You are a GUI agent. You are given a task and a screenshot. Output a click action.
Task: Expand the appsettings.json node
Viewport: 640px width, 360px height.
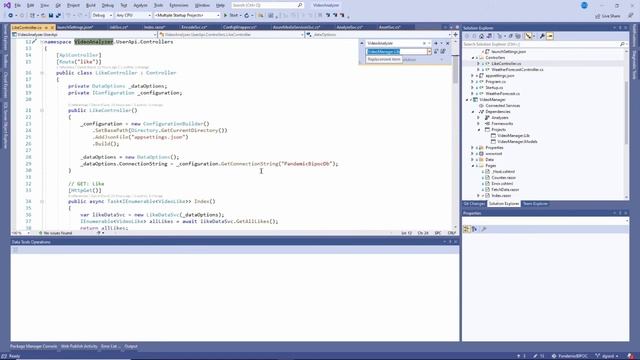pos(473,76)
